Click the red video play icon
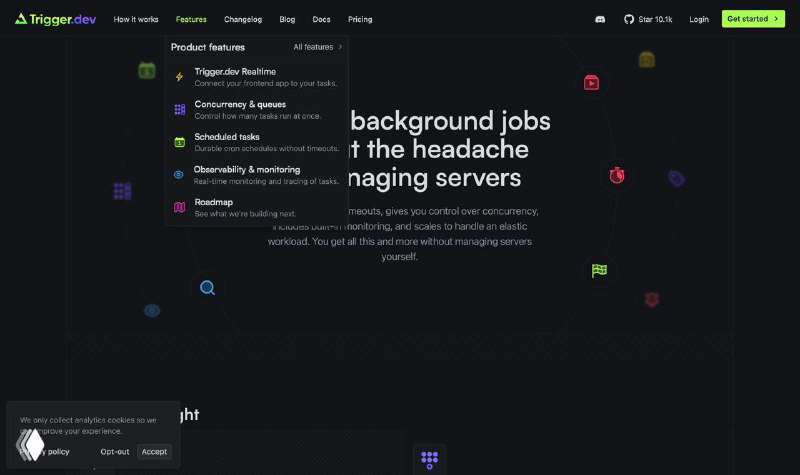The image size is (800, 475). click(x=591, y=82)
